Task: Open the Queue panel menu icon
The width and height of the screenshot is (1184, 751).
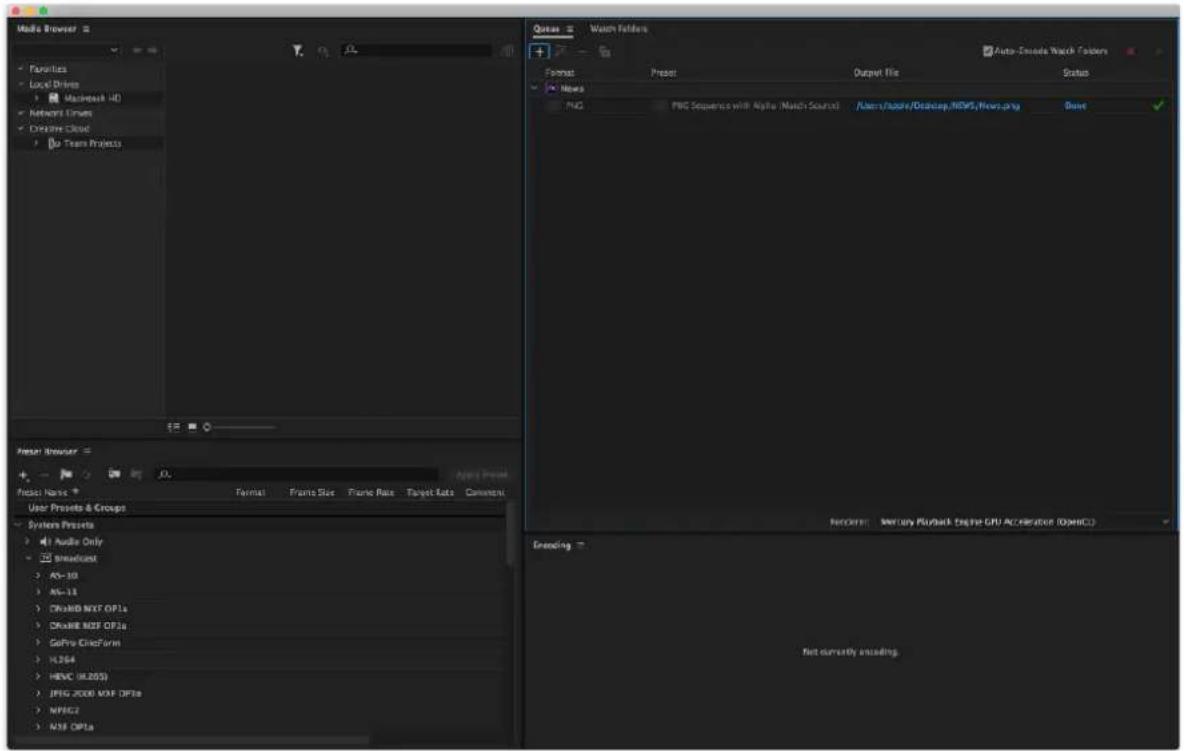Action: click(570, 29)
